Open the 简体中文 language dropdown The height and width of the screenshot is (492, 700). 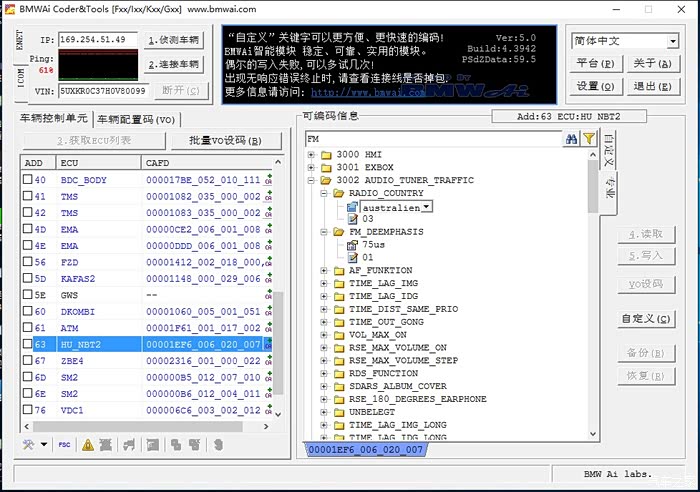click(x=672, y=41)
